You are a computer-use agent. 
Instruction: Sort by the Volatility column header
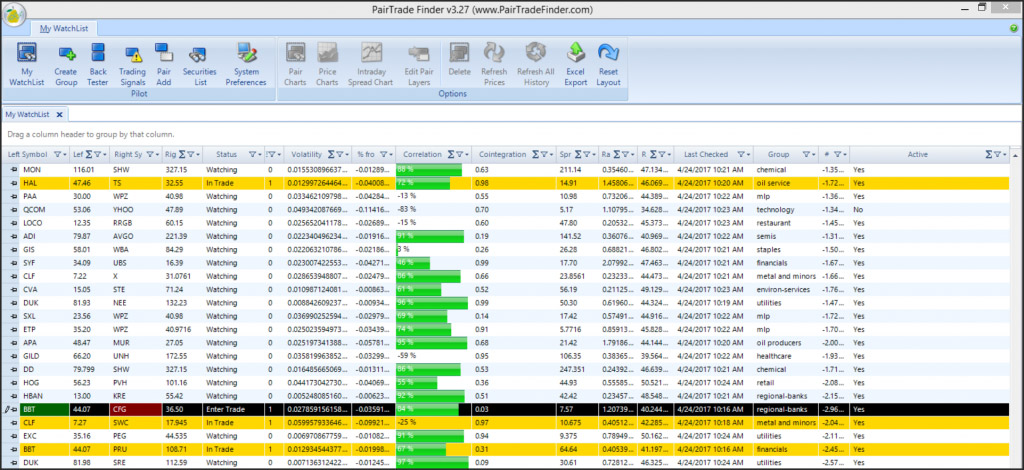click(x=306, y=155)
